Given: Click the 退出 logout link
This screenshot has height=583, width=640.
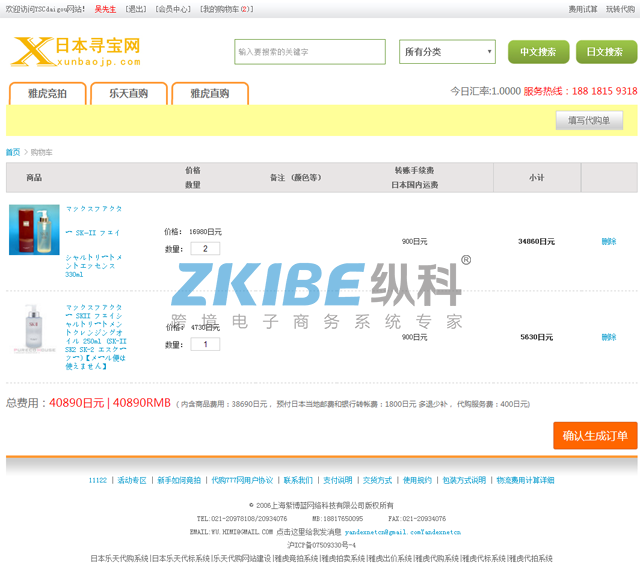Looking at the screenshot, I should pyautogui.click(x=136, y=9).
